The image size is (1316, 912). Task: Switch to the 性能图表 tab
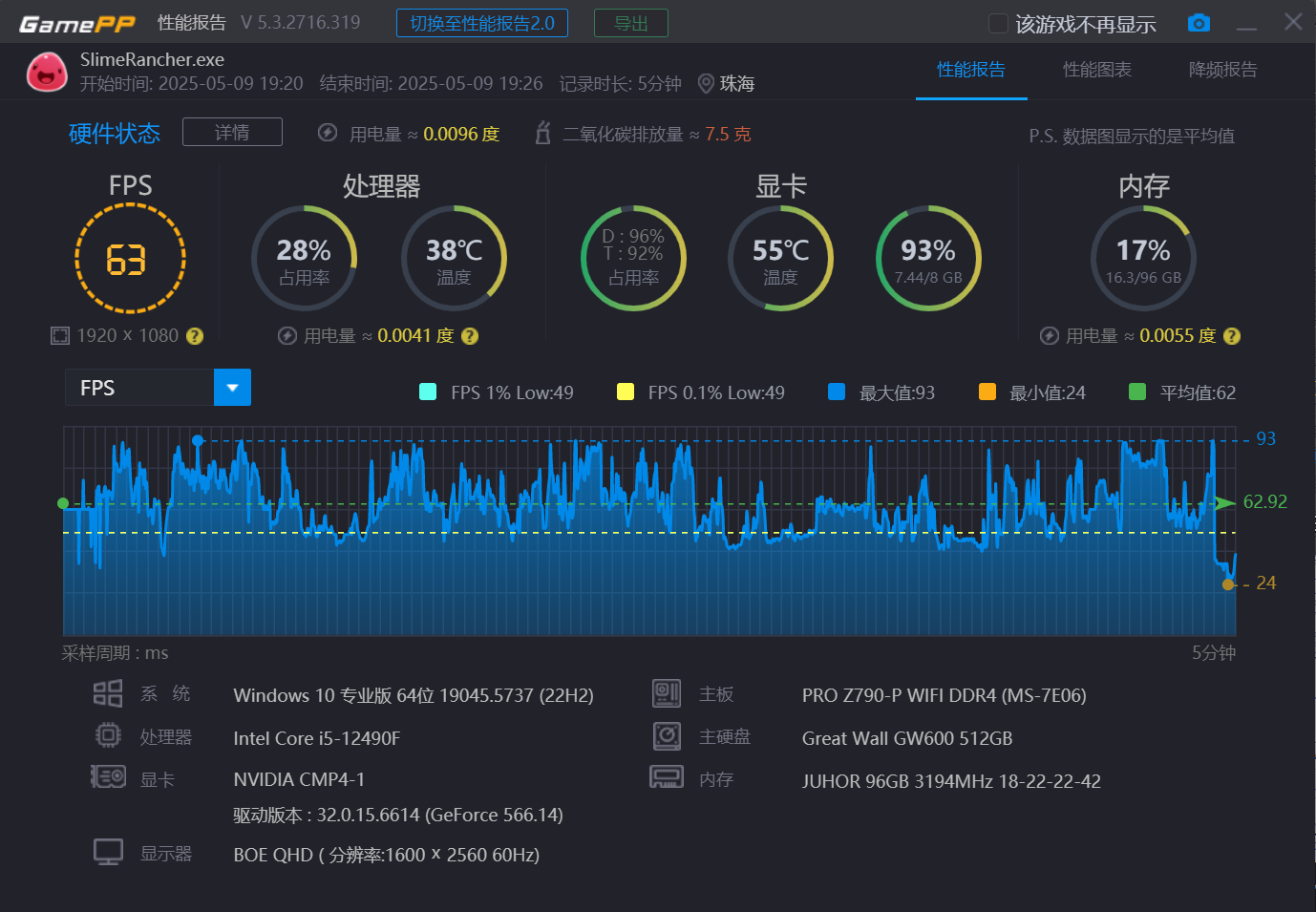pos(1097,70)
